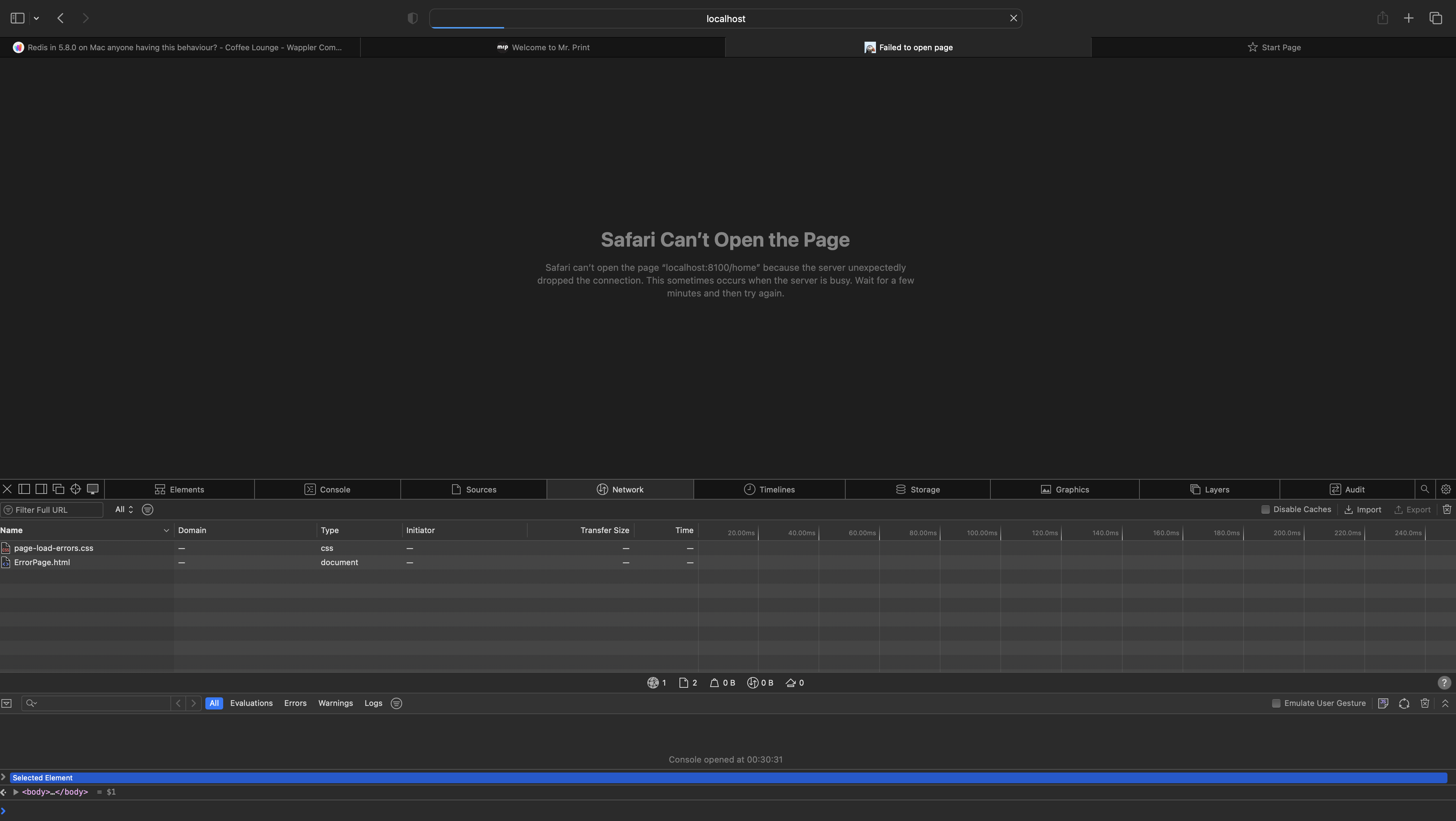This screenshot has height=821, width=1456.
Task: Click the Filter Full URL field
Action: click(55, 510)
